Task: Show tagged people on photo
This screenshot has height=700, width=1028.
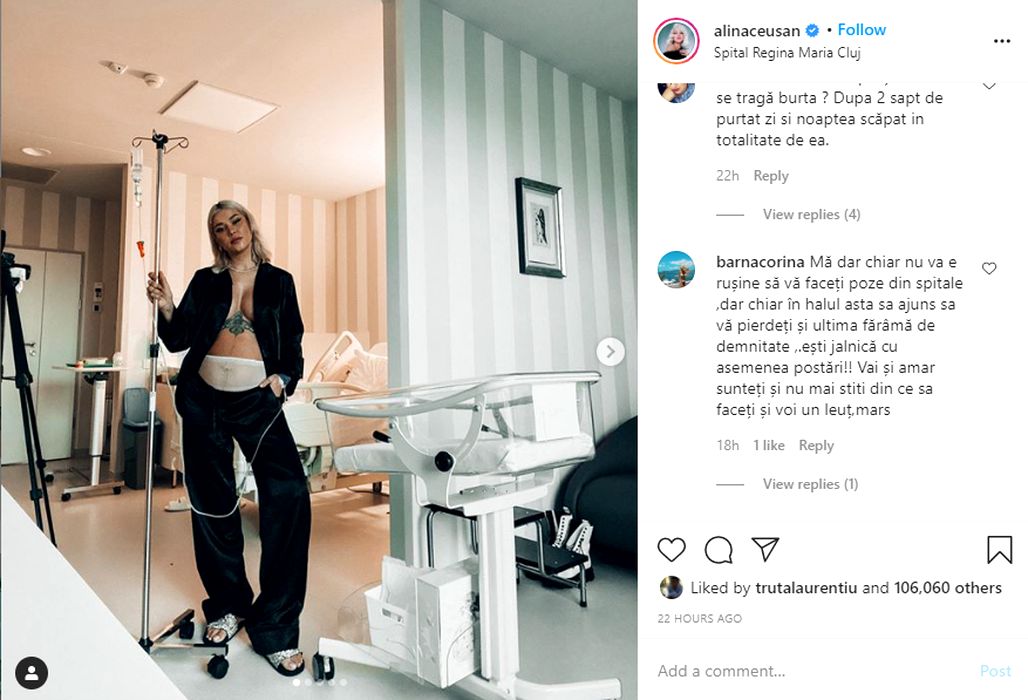Action: point(31,672)
